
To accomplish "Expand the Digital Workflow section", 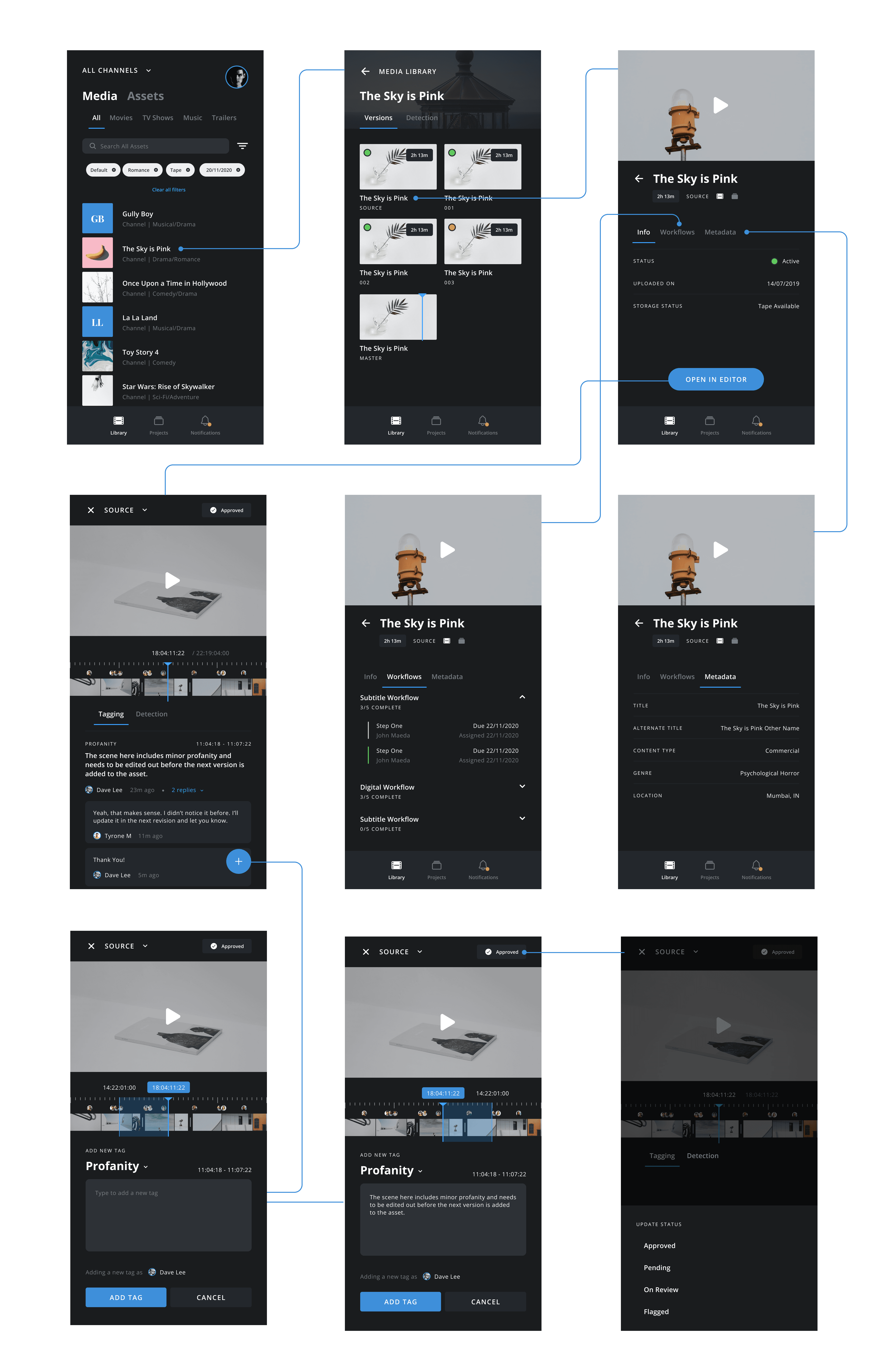I will [x=522, y=786].
